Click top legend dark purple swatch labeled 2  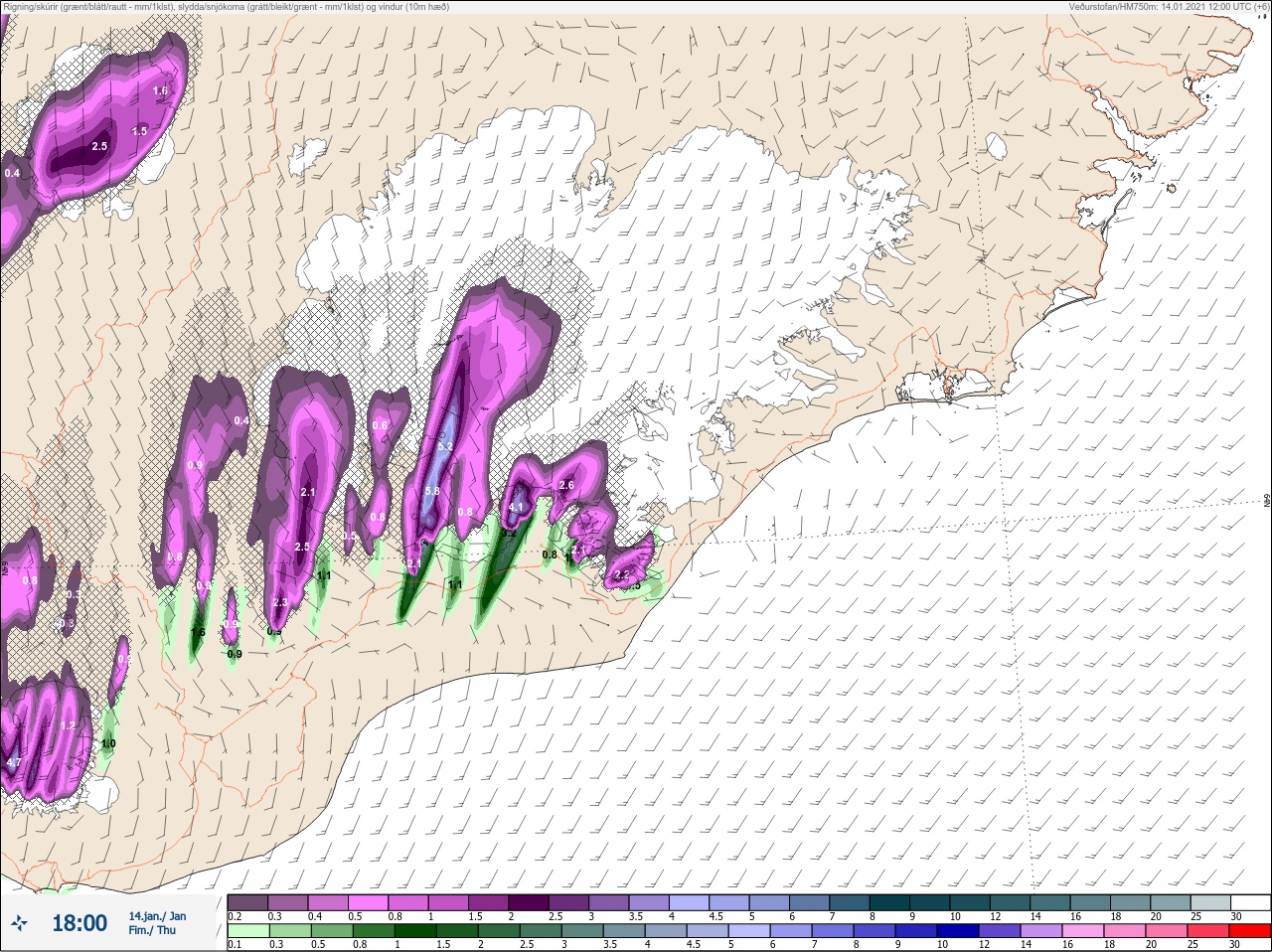[x=531, y=902]
